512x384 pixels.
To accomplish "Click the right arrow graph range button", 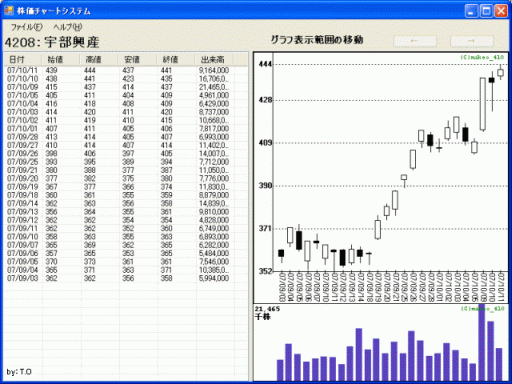I will pyautogui.click(x=472, y=41).
